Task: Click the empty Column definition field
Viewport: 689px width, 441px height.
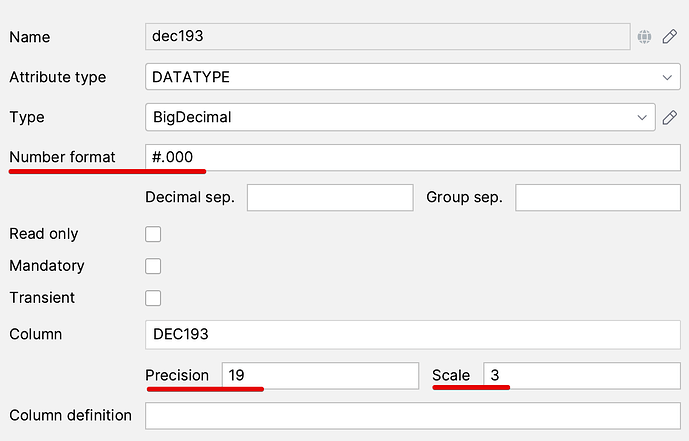Action: 413,416
